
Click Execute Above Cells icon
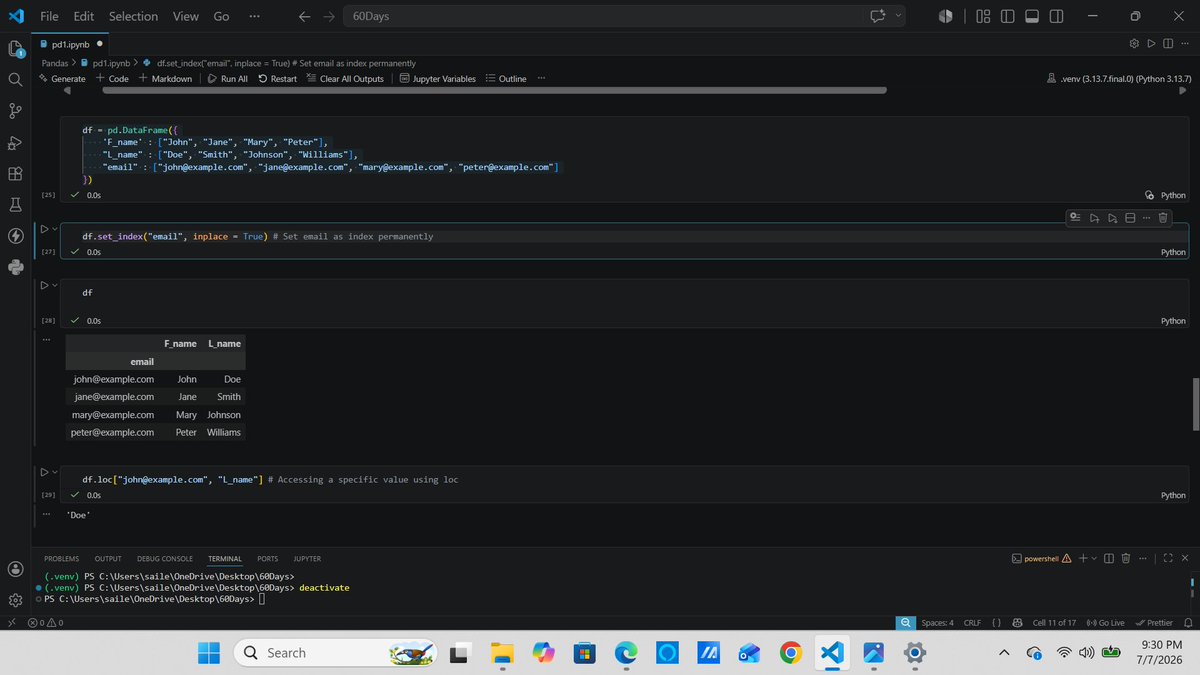(1093, 217)
